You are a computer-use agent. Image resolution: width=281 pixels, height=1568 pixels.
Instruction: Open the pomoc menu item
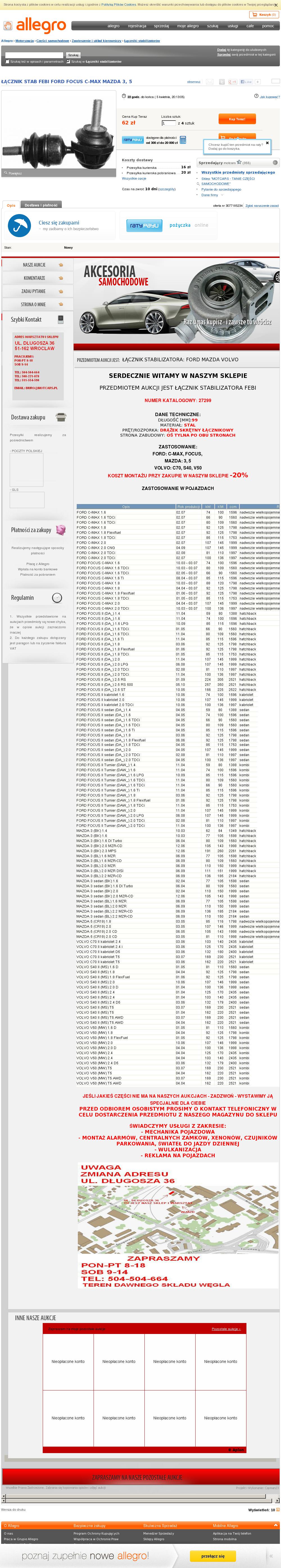[x=268, y=26]
